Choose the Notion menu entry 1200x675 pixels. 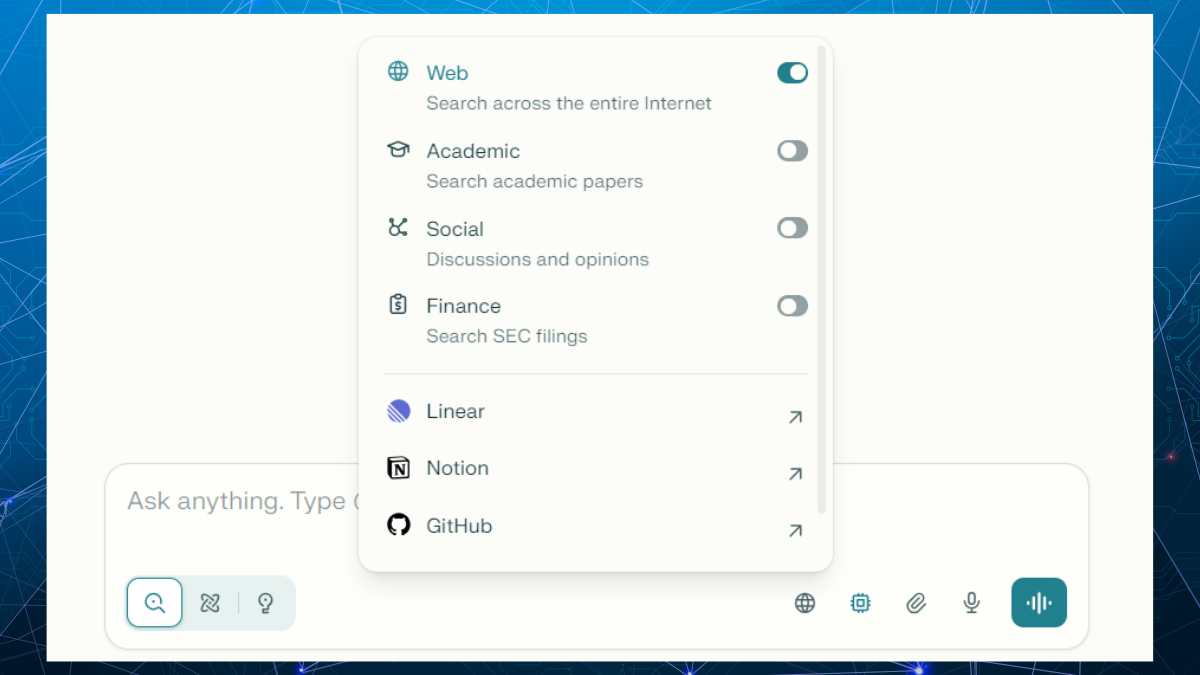[x=457, y=469]
